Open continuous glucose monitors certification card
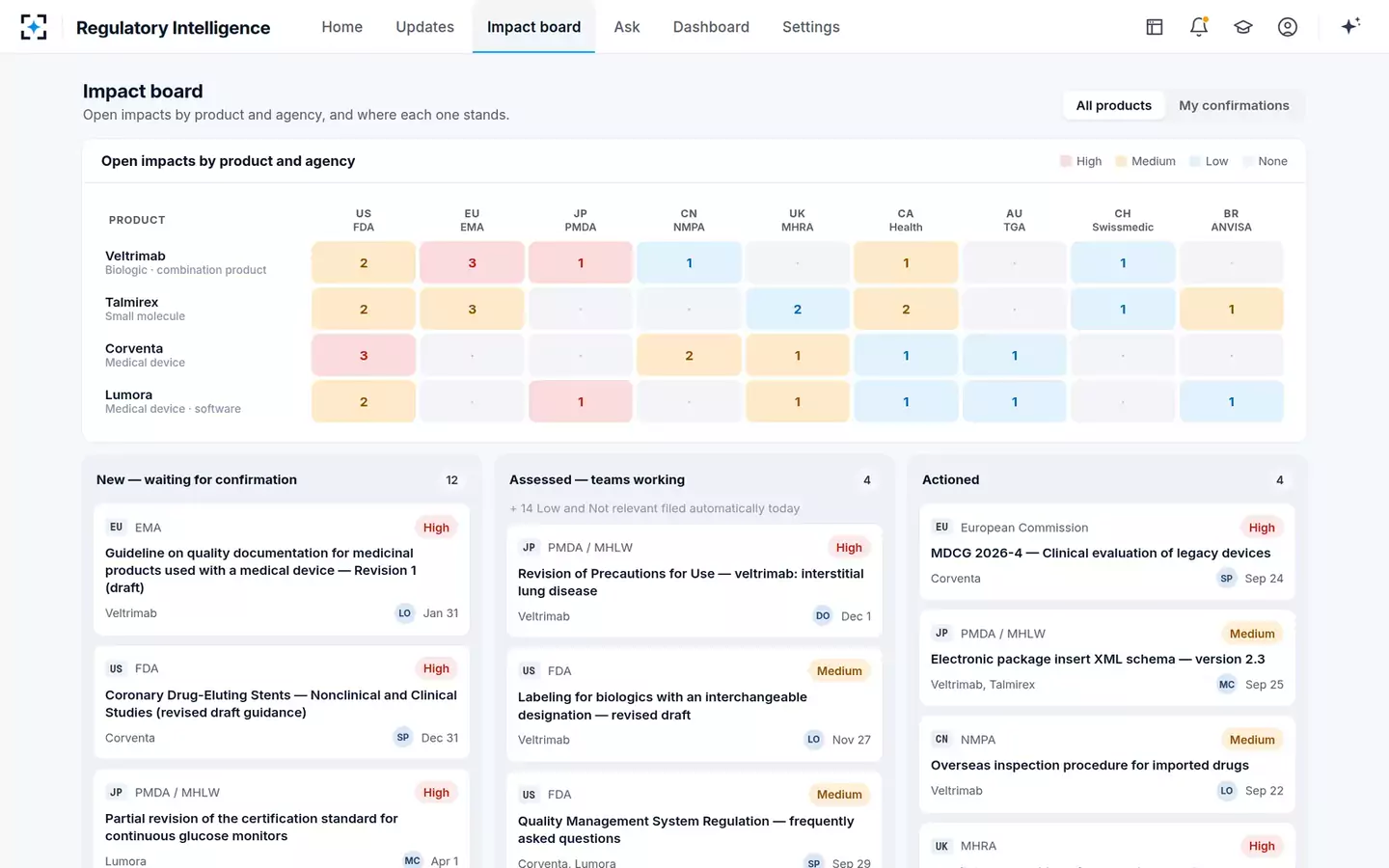This screenshot has height=868, width=1389. [282, 819]
